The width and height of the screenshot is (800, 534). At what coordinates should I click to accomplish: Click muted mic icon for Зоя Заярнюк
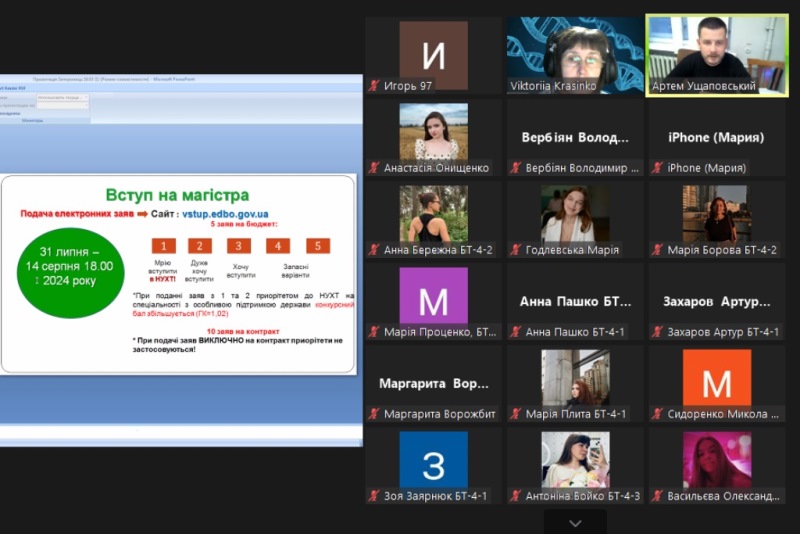(375, 496)
